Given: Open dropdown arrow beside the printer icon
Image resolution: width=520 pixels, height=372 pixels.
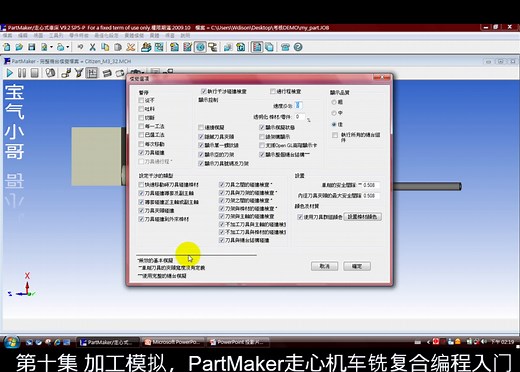Looking at the screenshot, I should click(68, 47).
